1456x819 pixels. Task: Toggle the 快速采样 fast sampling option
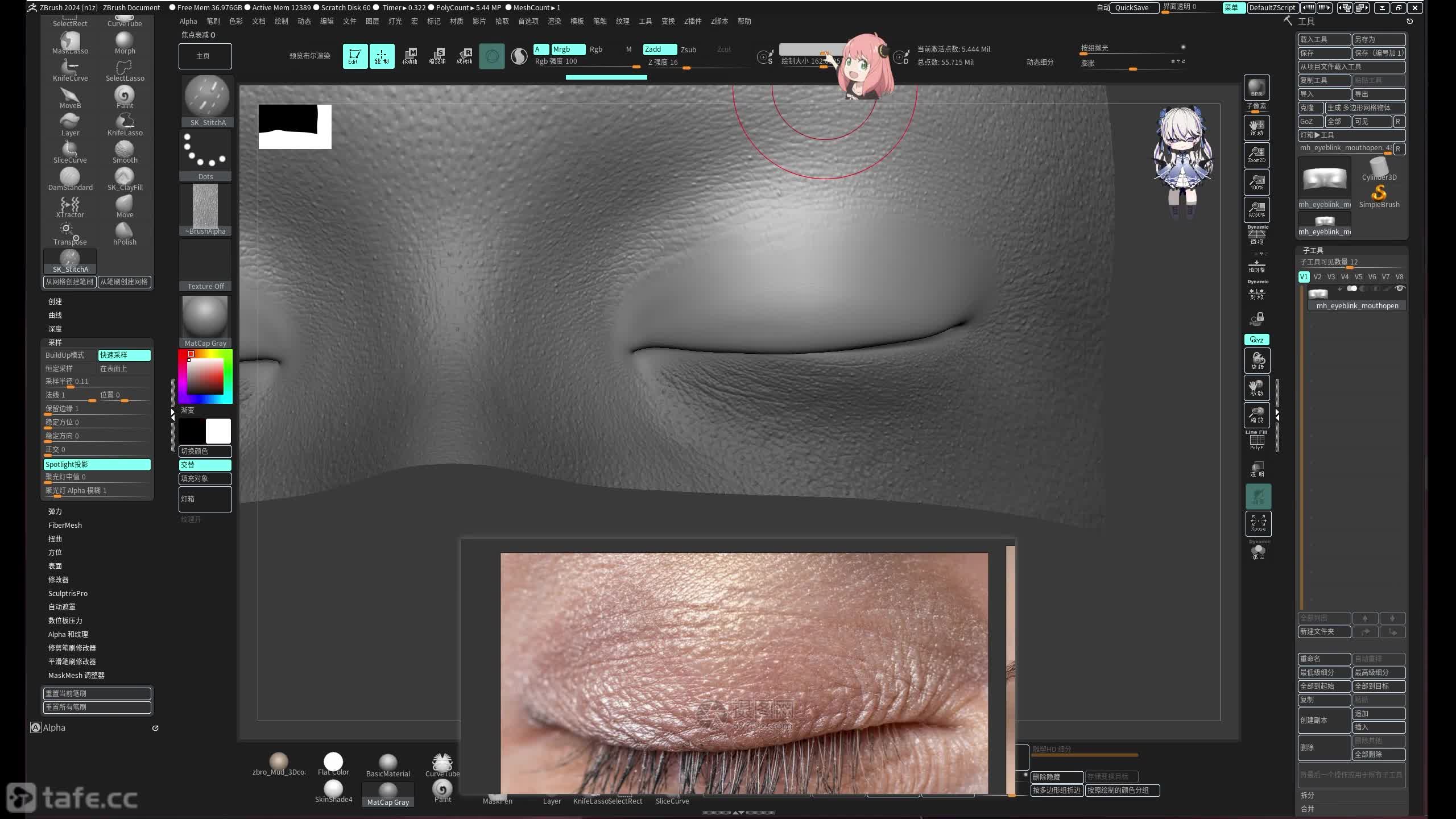point(125,355)
